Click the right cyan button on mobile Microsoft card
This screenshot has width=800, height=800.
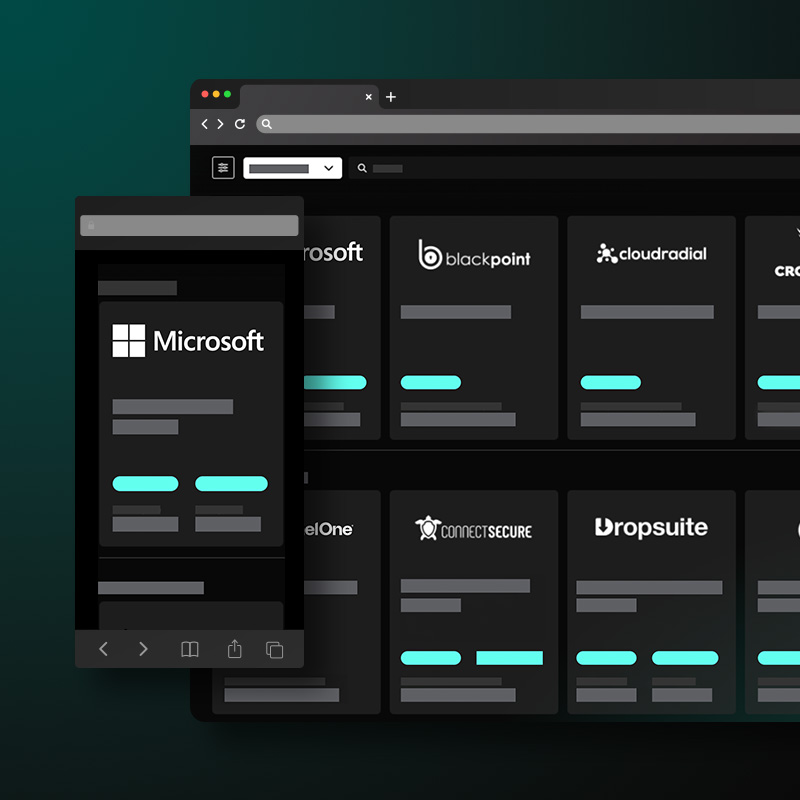click(231, 484)
